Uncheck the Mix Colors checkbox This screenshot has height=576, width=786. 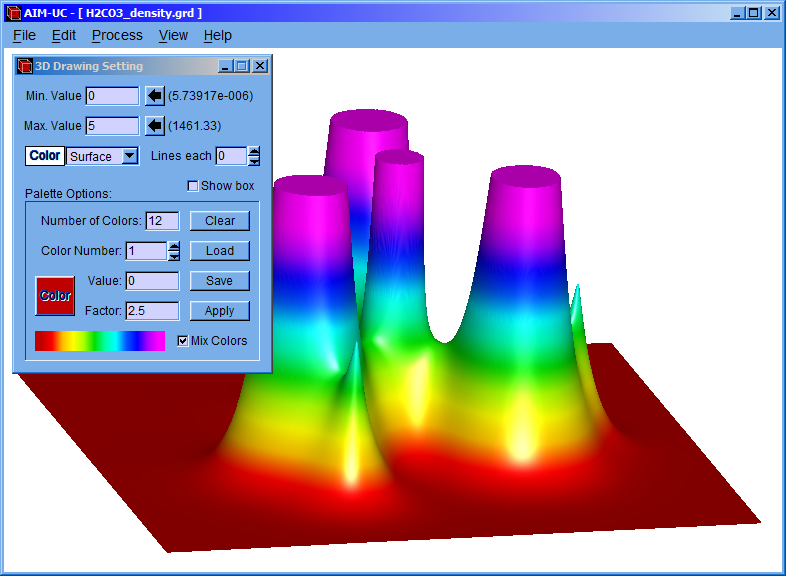pos(182,341)
